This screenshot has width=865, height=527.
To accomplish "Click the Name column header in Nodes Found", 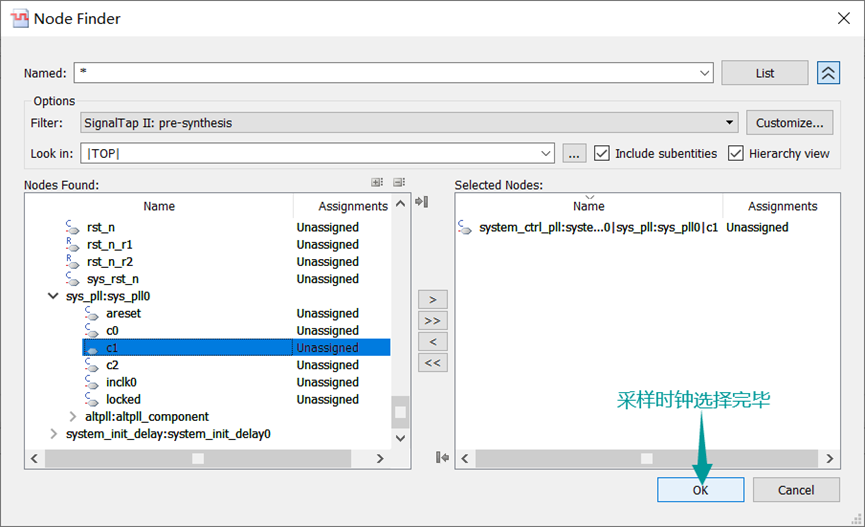I will tap(159, 206).
